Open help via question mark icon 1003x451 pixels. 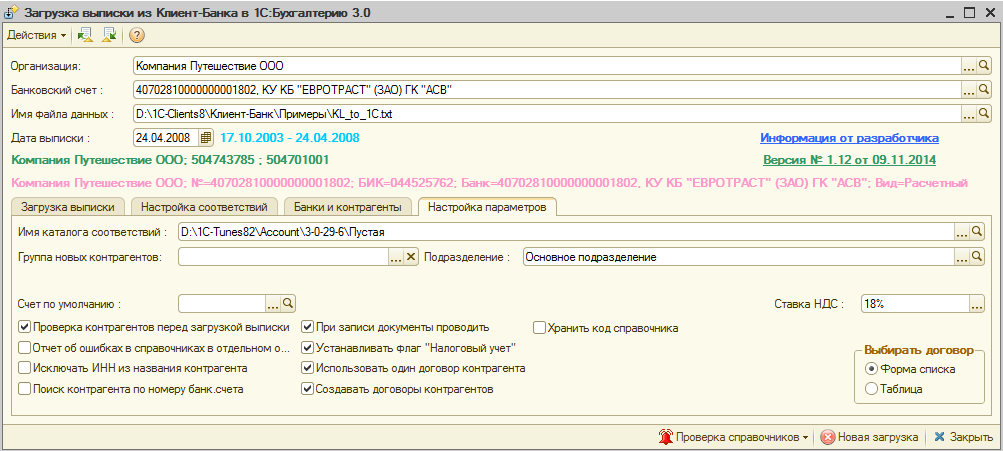136,35
